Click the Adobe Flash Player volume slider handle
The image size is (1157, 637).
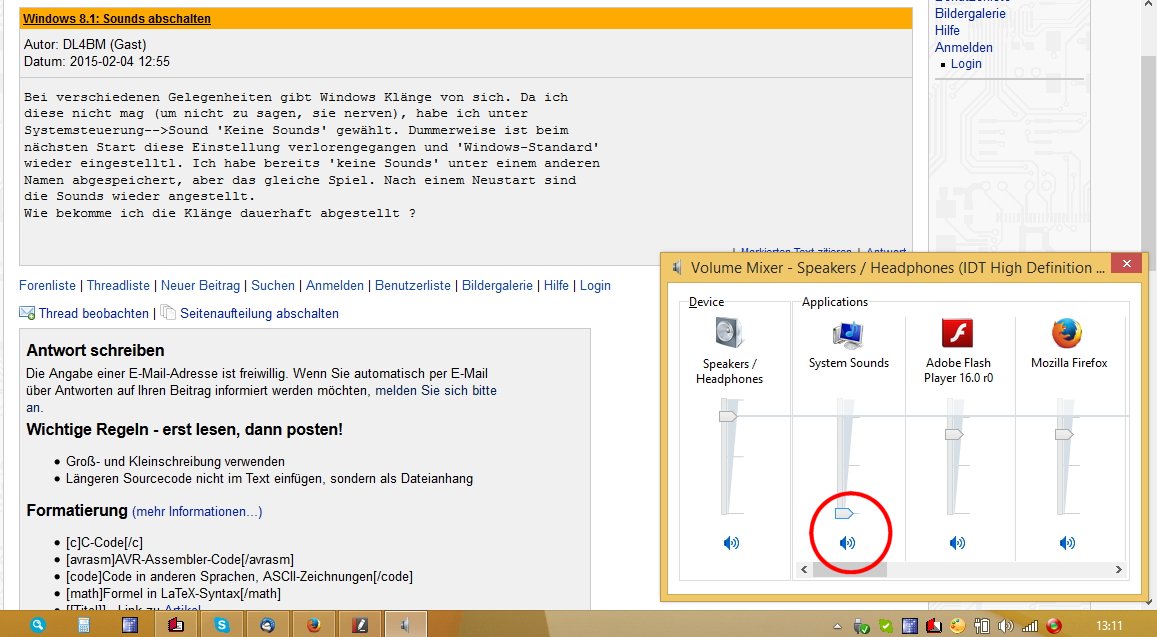(954, 435)
